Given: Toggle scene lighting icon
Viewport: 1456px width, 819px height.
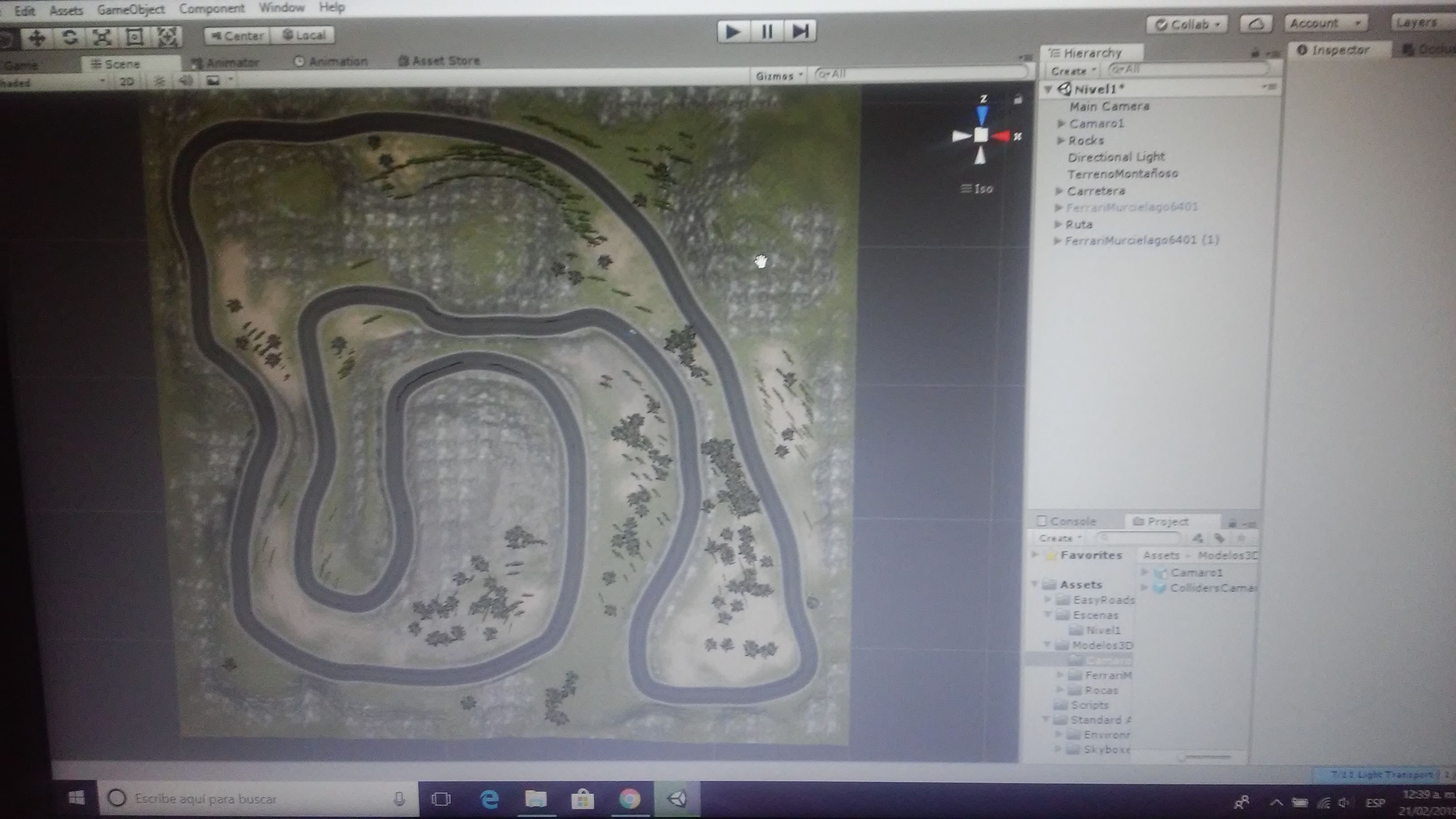Looking at the screenshot, I should pos(159,81).
